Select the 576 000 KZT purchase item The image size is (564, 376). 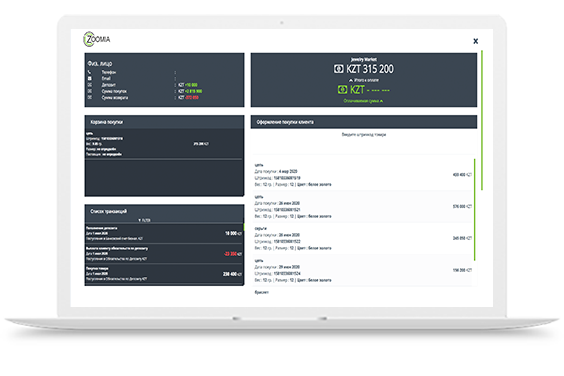coord(363,207)
